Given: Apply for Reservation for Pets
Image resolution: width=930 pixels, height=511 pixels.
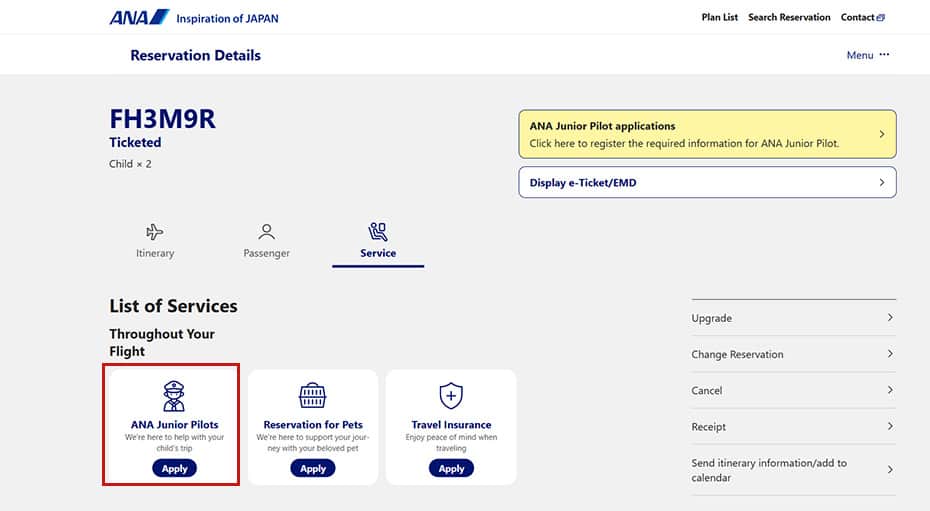Looking at the screenshot, I should [x=313, y=468].
